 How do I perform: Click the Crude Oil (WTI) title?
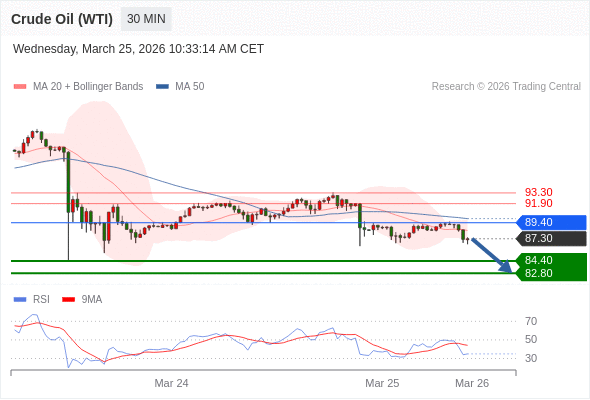62,19
